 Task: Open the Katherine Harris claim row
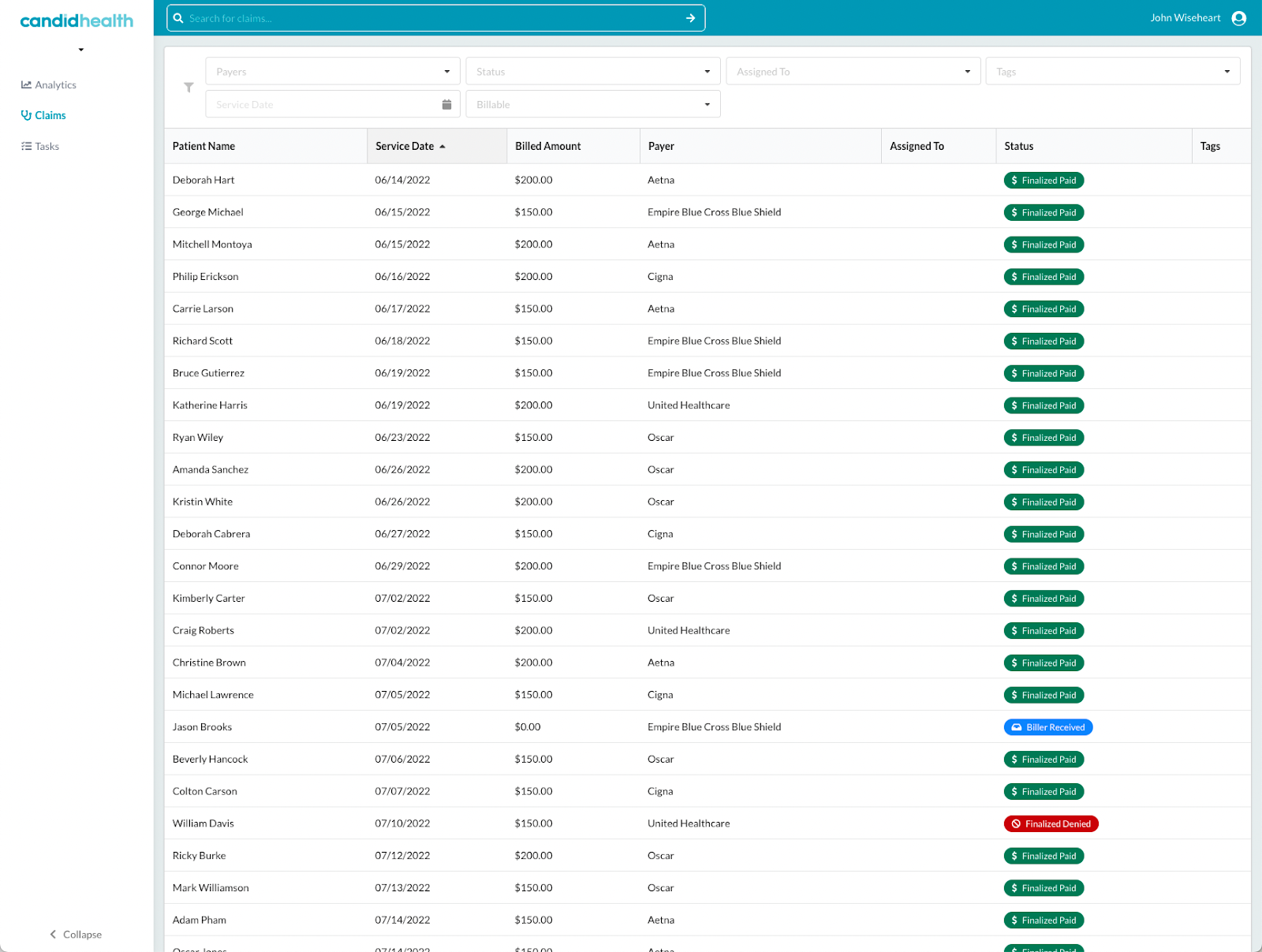tap(708, 405)
